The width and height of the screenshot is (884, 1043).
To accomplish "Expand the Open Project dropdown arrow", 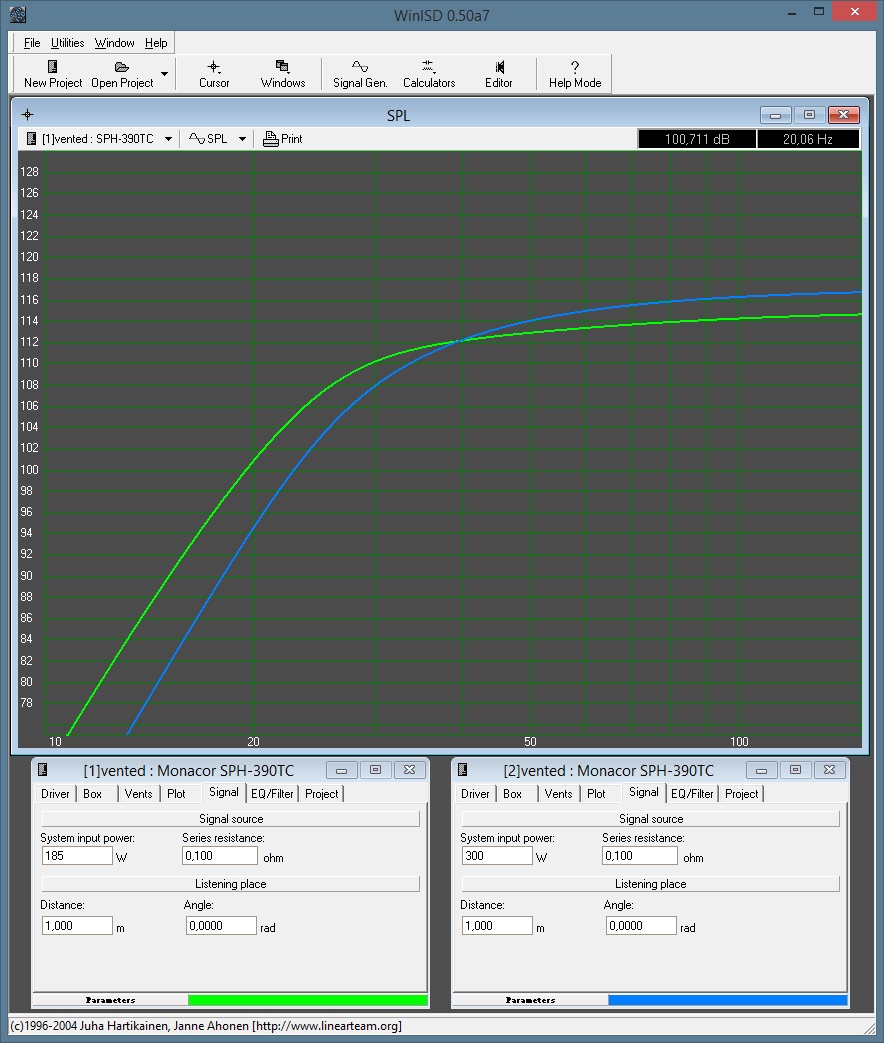I will point(164,74).
